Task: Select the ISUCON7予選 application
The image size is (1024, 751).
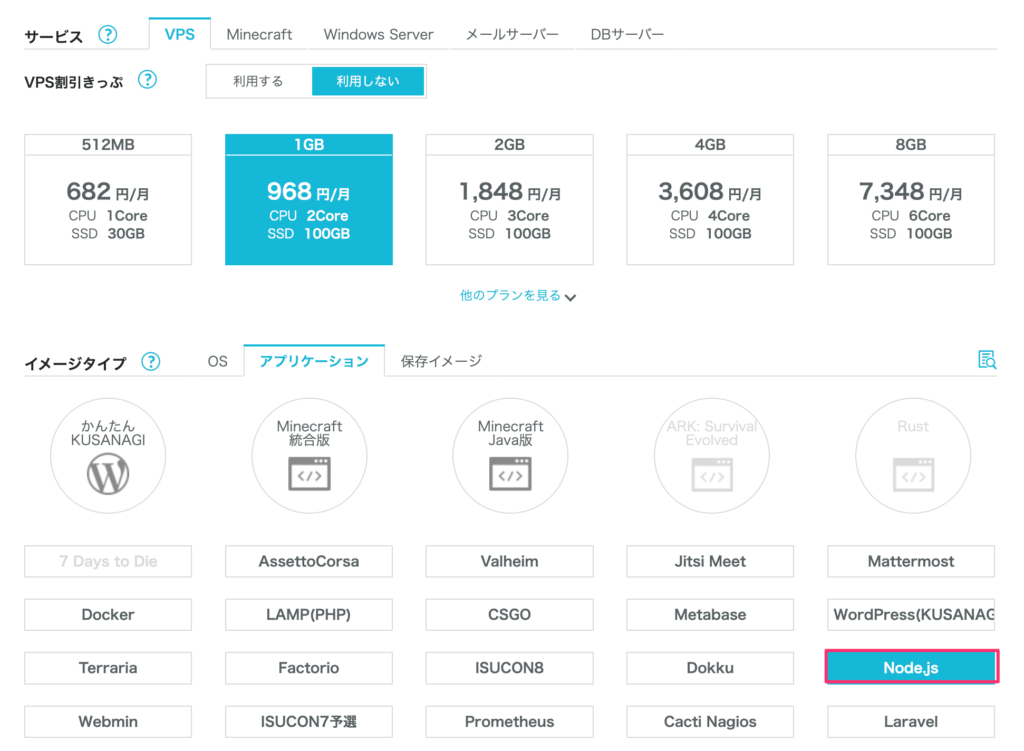Action: tap(309, 722)
